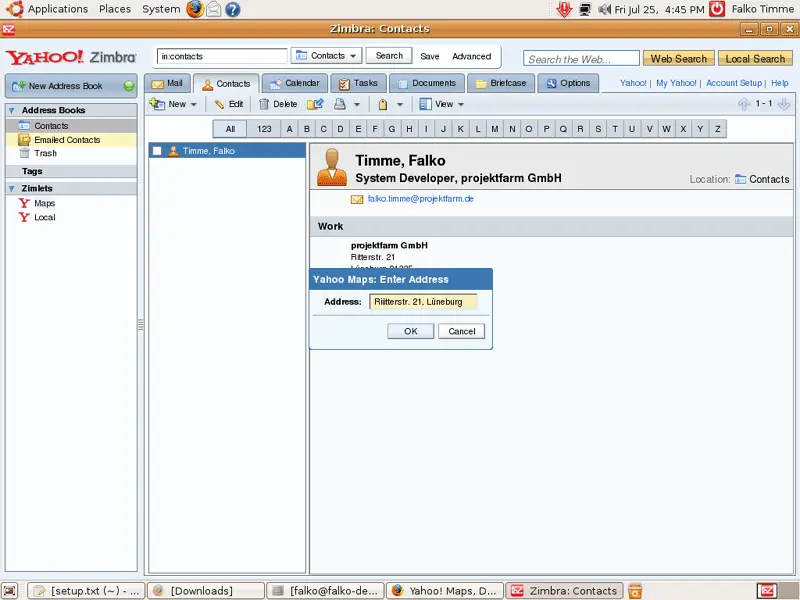Open the print options dropdown arrow
The height and width of the screenshot is (600, 800).
click(357, 104)
